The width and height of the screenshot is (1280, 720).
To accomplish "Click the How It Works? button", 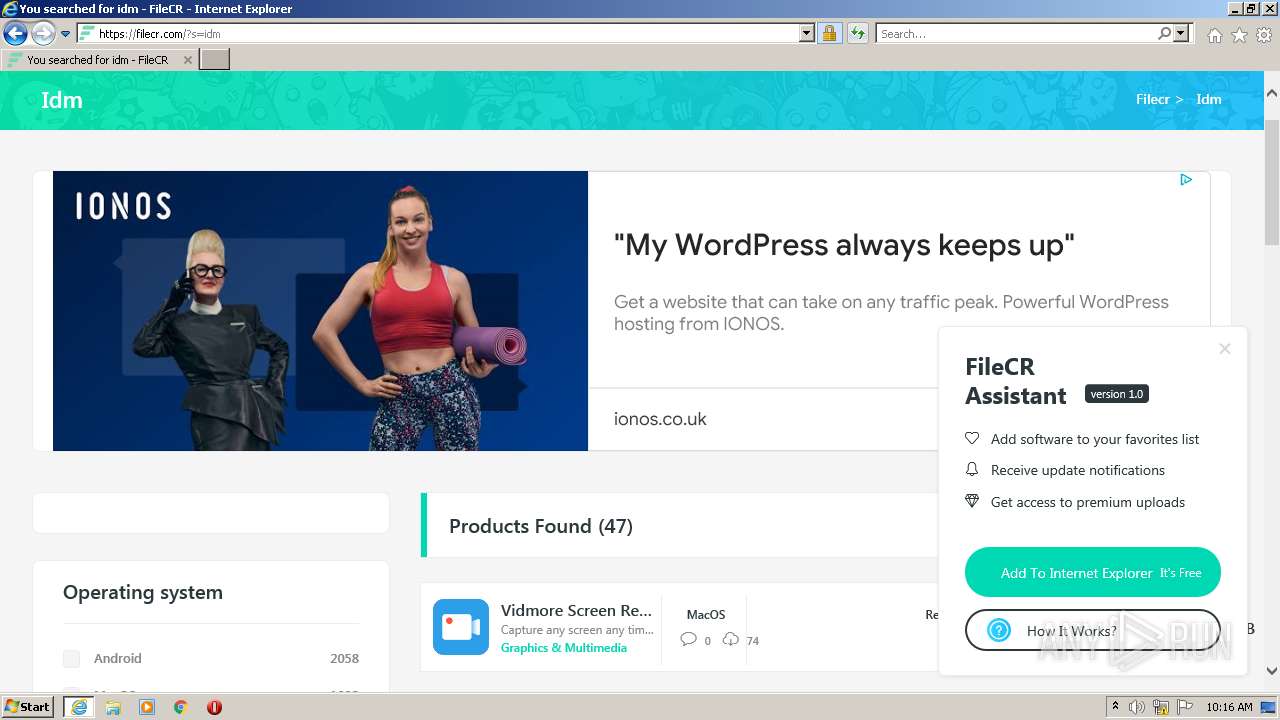I will click(x=1093, y=630).
